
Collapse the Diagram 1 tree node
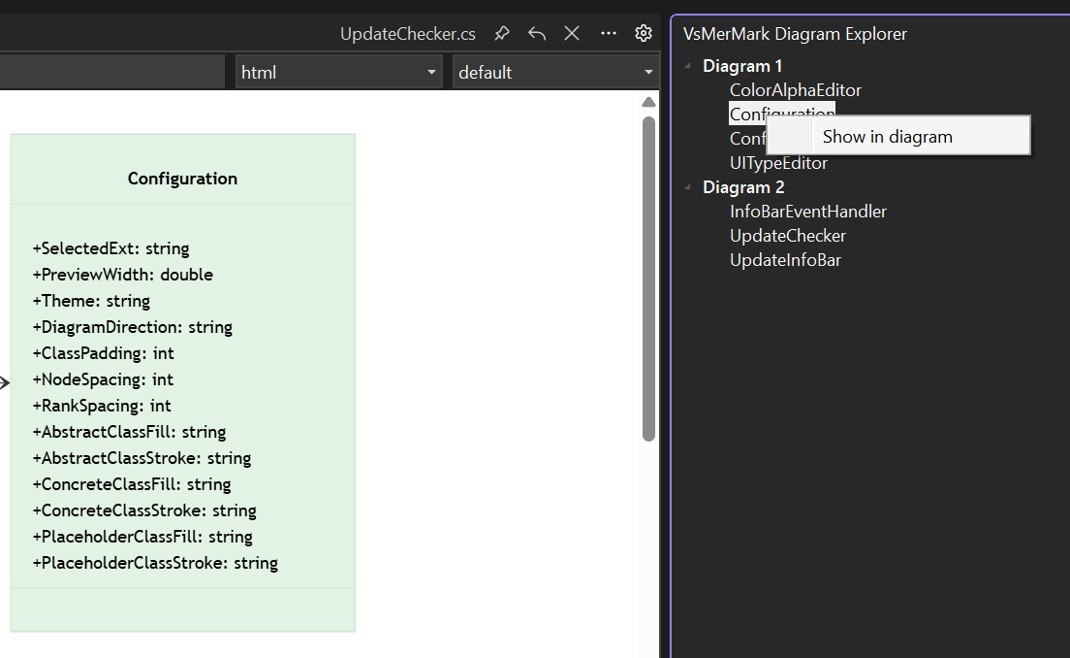tap(688, 66)
